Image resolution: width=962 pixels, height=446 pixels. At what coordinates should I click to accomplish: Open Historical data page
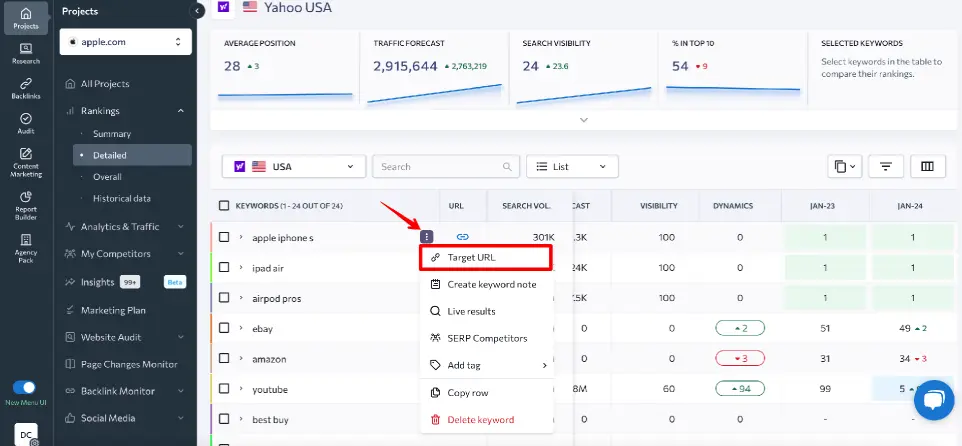121,198
